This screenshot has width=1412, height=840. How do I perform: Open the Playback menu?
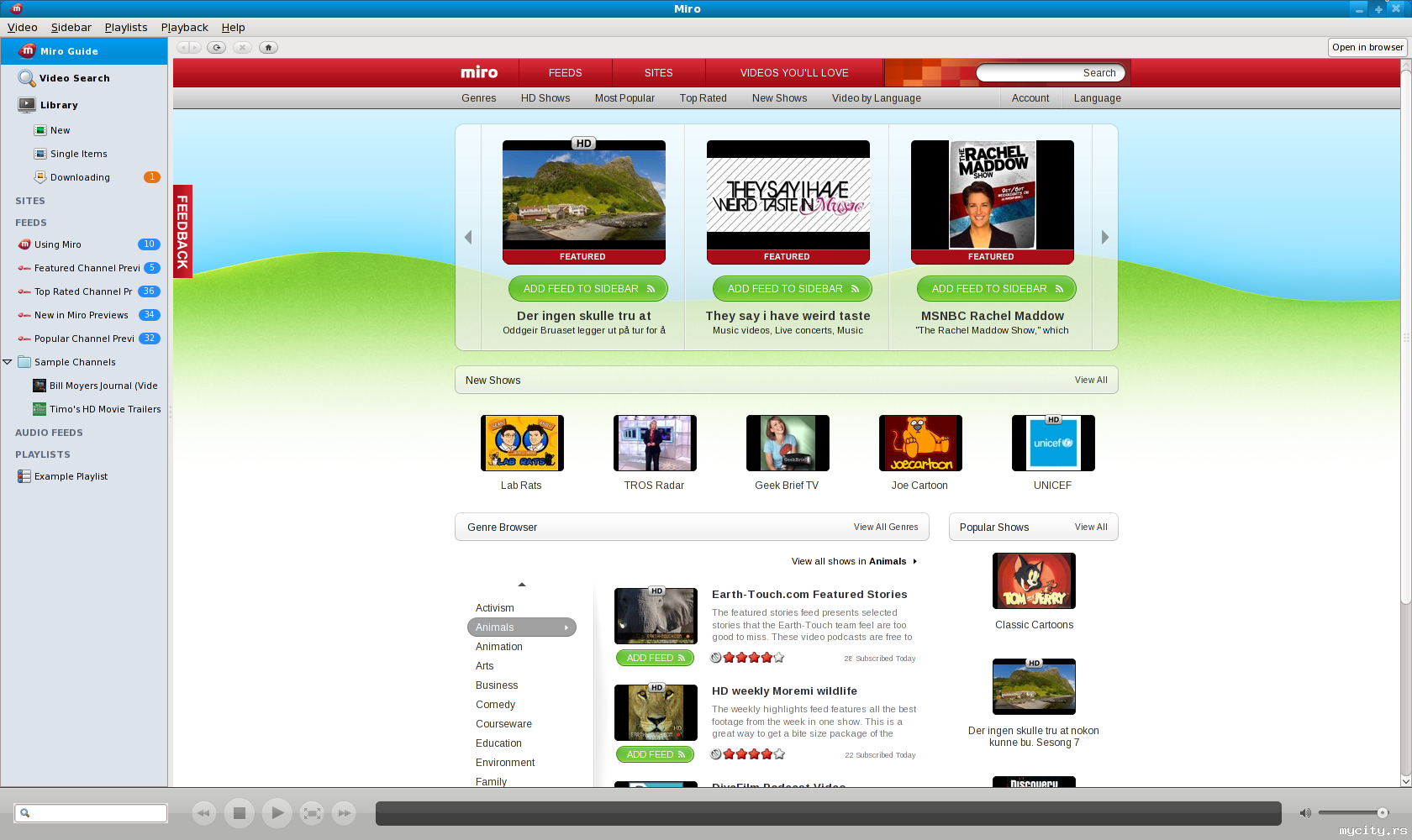tap(185, 28)
